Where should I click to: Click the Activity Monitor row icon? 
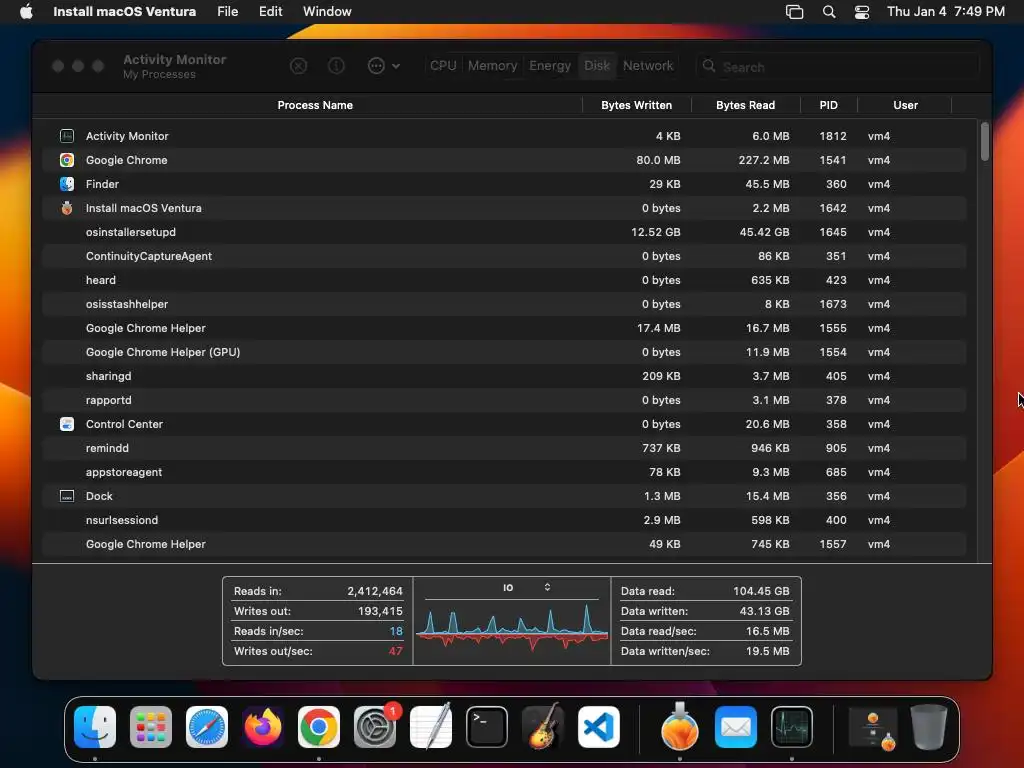point(67,136)
